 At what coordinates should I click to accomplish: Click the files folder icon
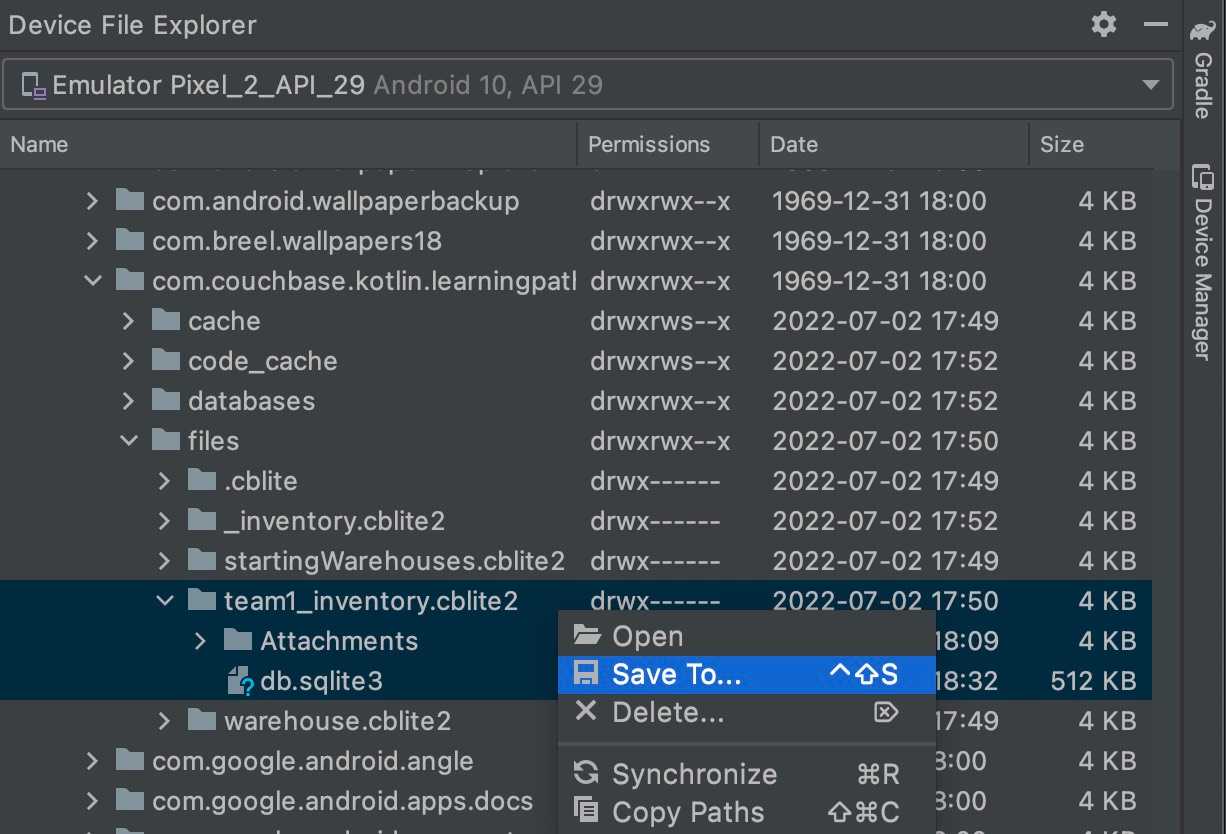click(x=165, y=440)
